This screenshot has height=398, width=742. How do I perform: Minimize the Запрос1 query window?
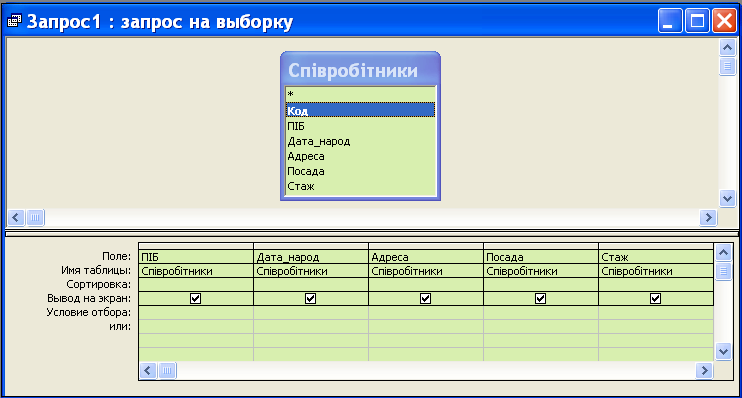pyautogui.click(x=670, y=21)
